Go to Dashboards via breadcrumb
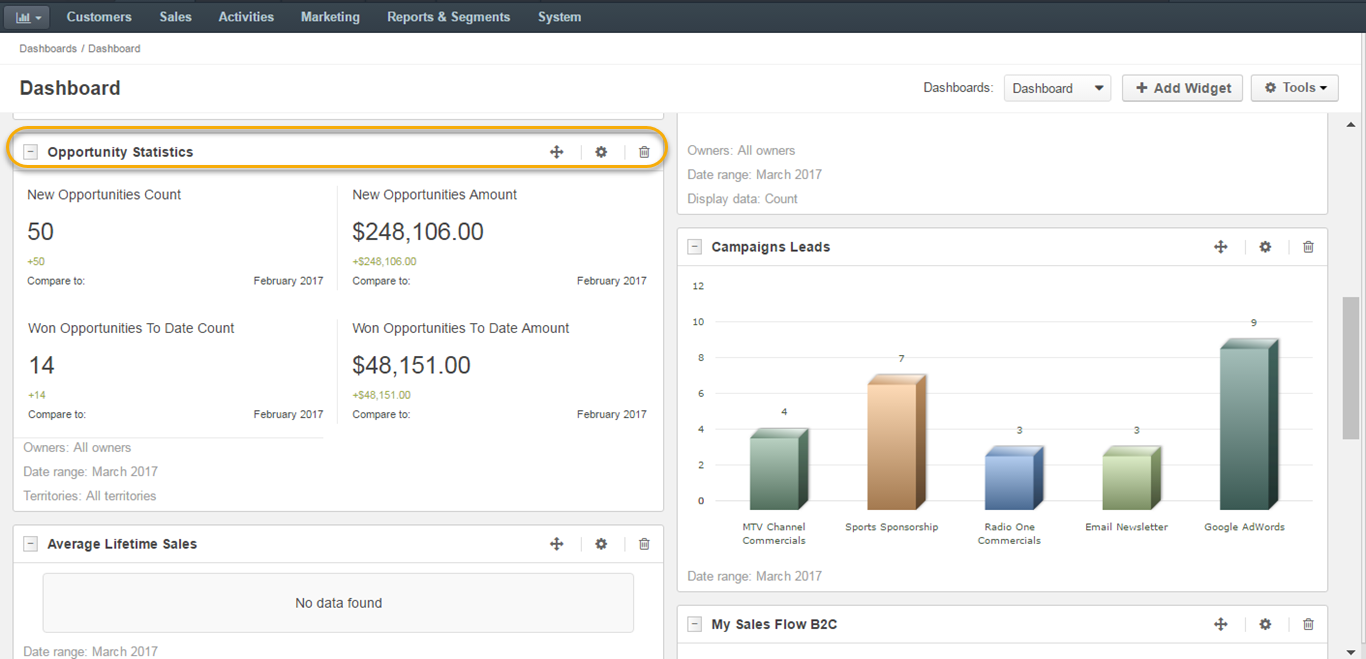 pos(48,48)
